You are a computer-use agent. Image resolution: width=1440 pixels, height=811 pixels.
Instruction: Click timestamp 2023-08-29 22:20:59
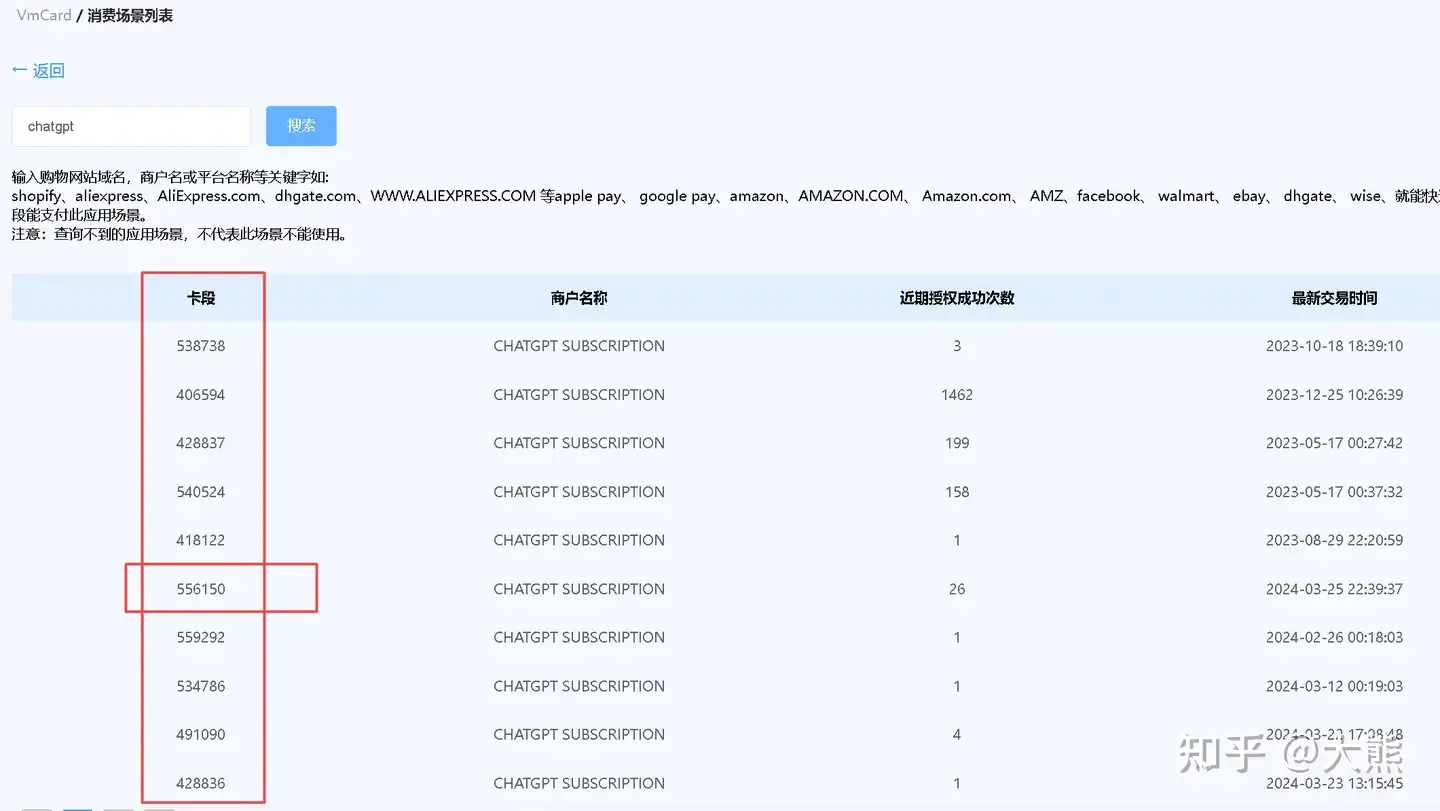1334,540
